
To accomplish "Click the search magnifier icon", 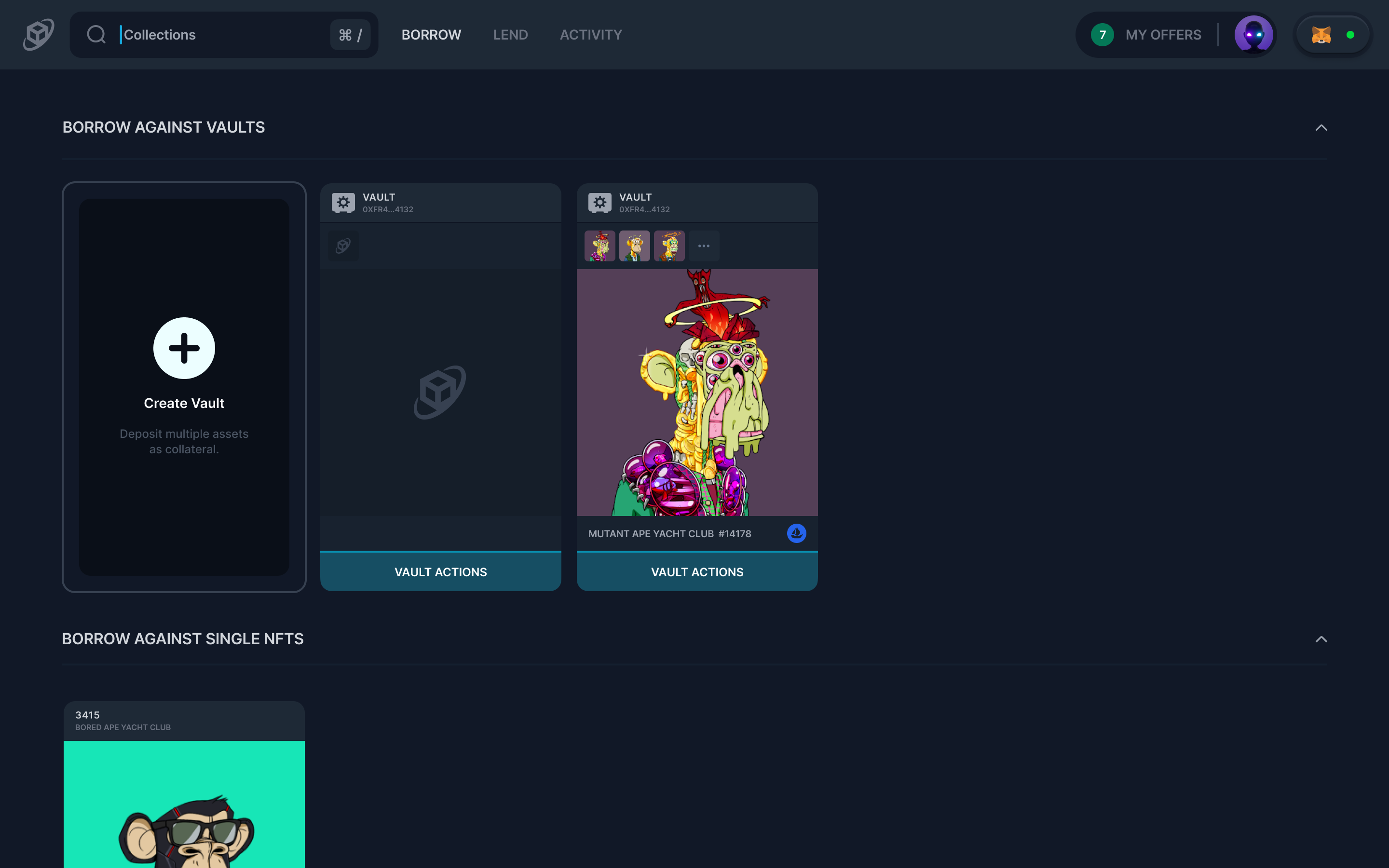I will click(x=96, y=34).
